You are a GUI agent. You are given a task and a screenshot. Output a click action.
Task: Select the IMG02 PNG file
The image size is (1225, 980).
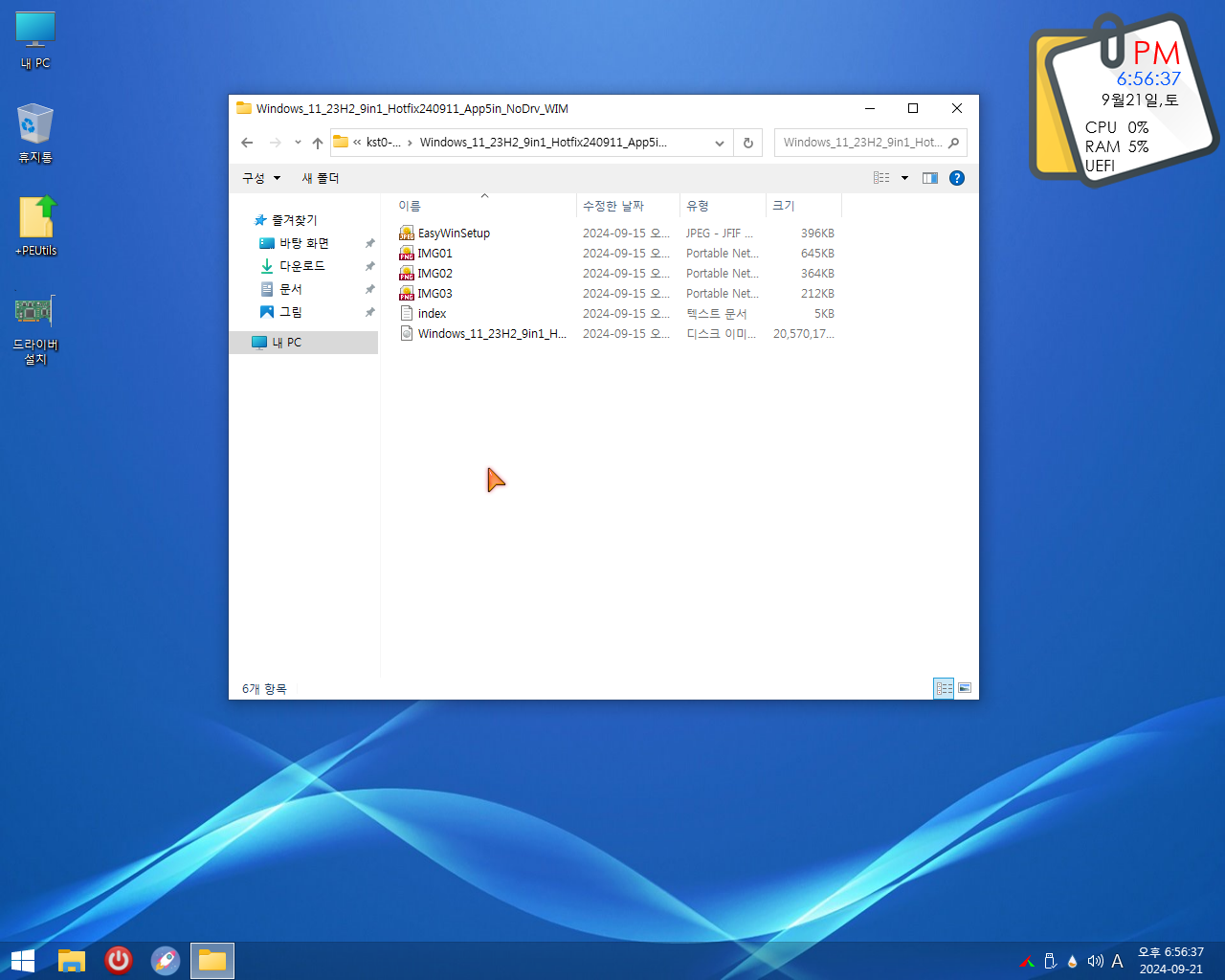616,274
